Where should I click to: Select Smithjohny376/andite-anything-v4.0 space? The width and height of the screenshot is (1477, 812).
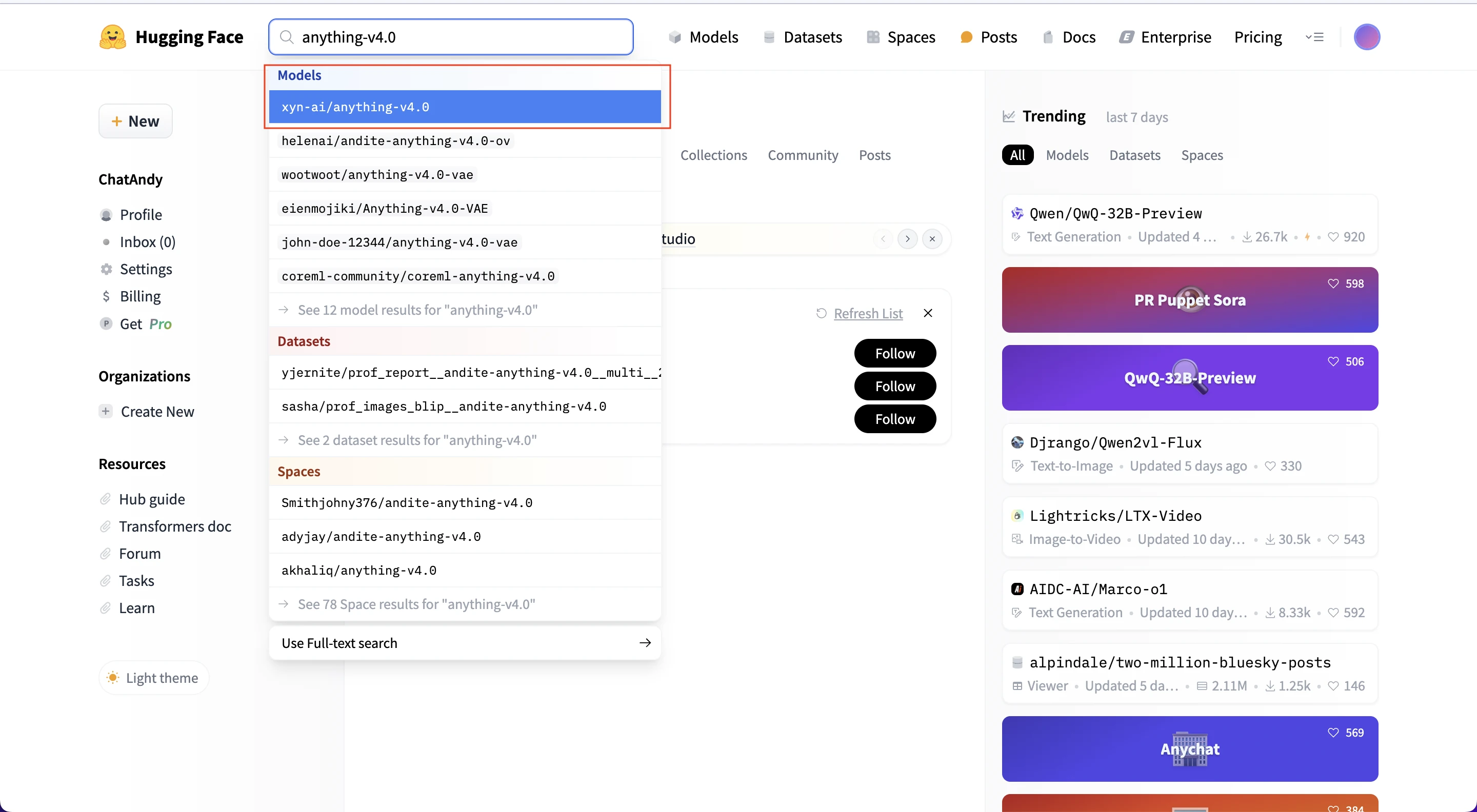tap(465, 502)
